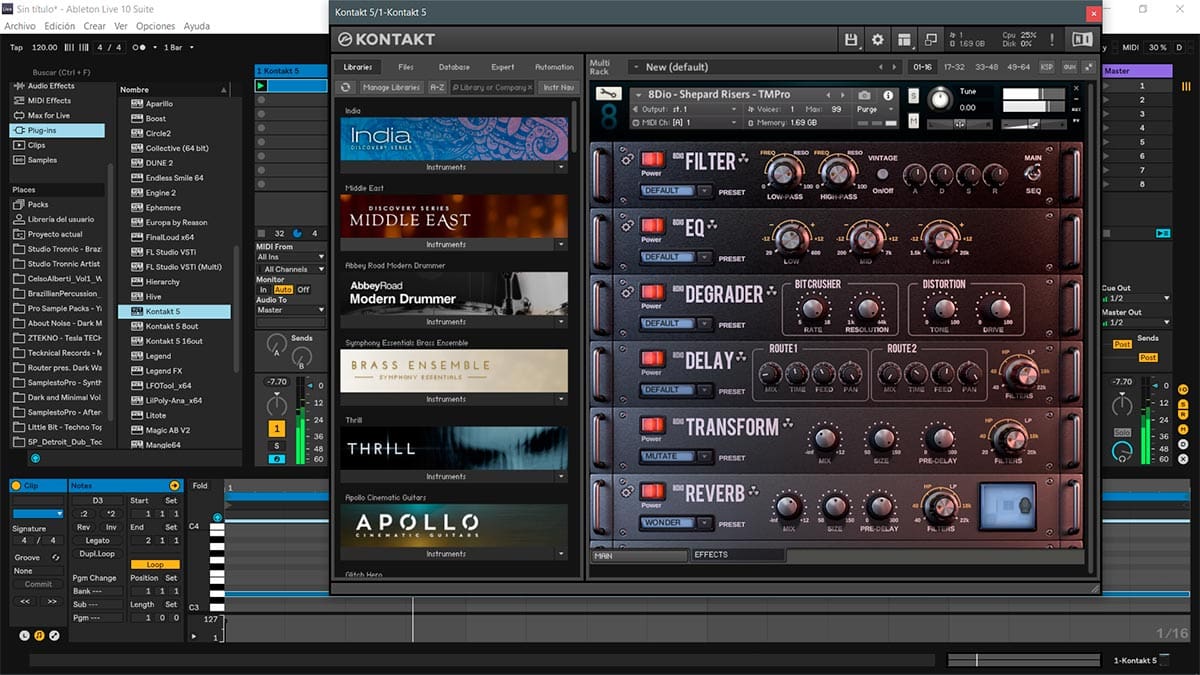The height and width of the screenshot is (675, 1200).
Task: Toggle TRANSFORM module Power button
Action: point(652,424)
